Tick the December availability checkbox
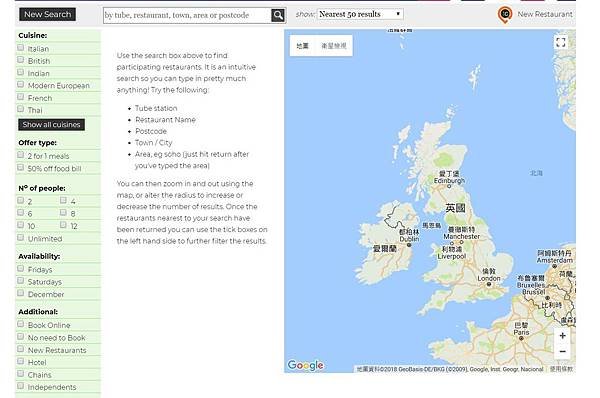This screenshot has width=600, height=398. (x=21, y=293)
